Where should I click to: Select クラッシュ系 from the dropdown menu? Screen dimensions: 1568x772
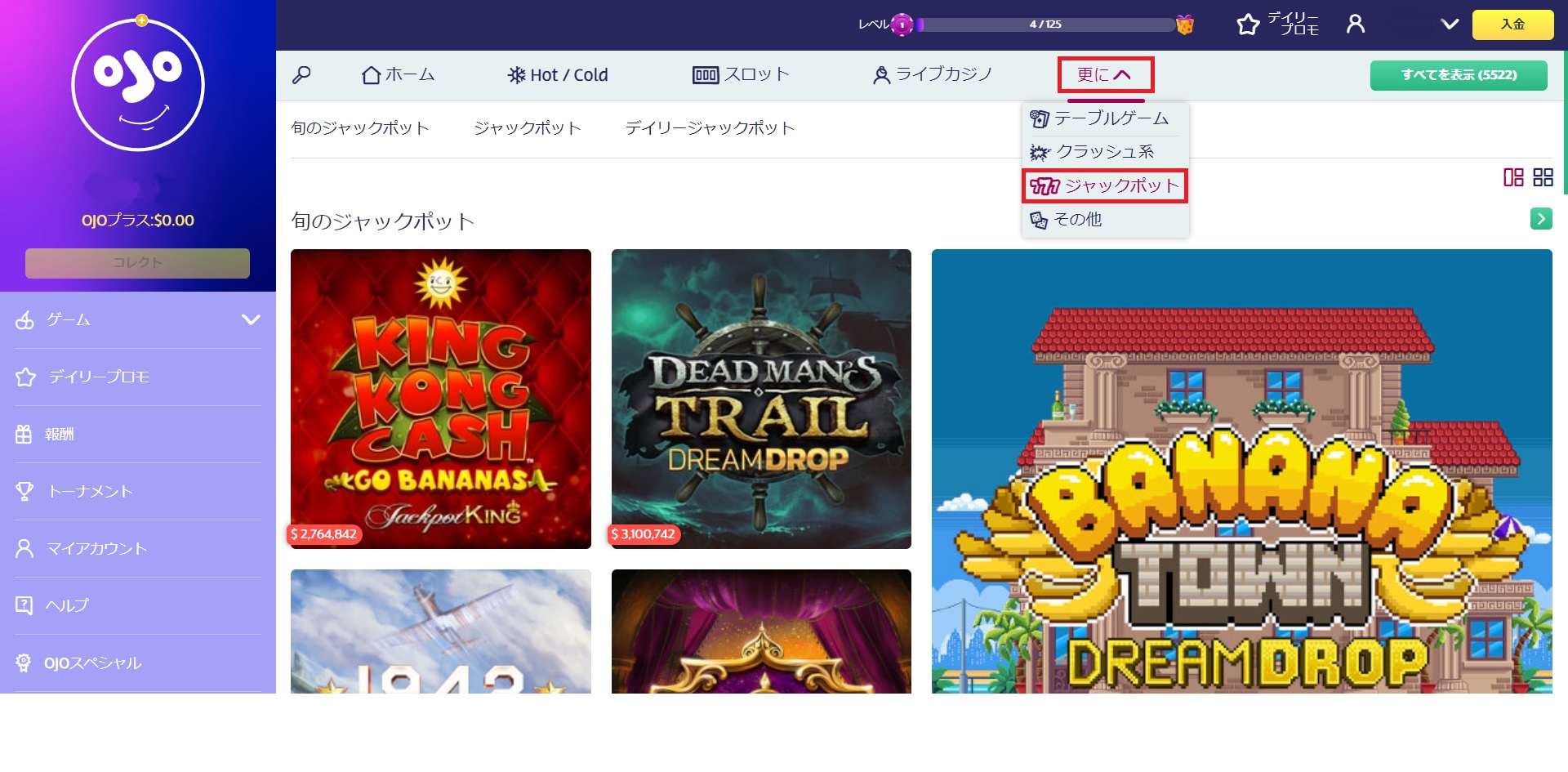point(1093,152)
